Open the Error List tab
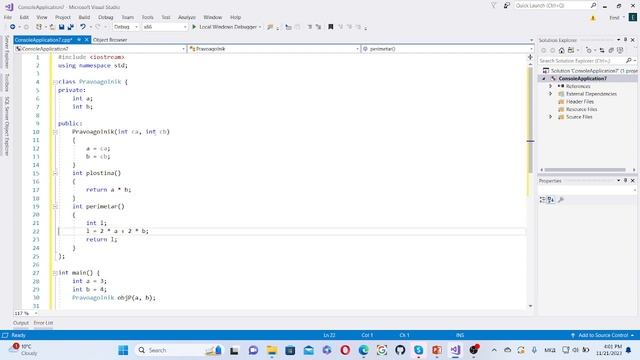640x360 pixels. click(43, 323)
